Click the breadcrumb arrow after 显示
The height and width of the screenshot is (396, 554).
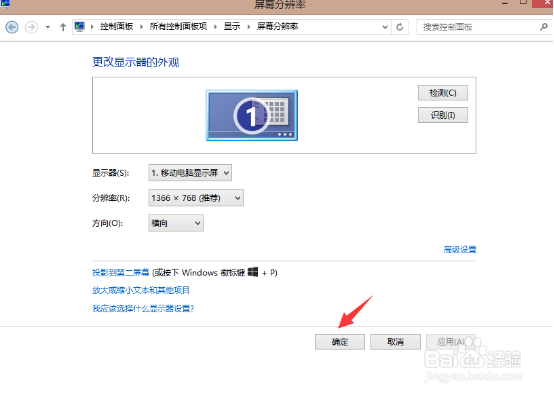click(x=249, y=27)
